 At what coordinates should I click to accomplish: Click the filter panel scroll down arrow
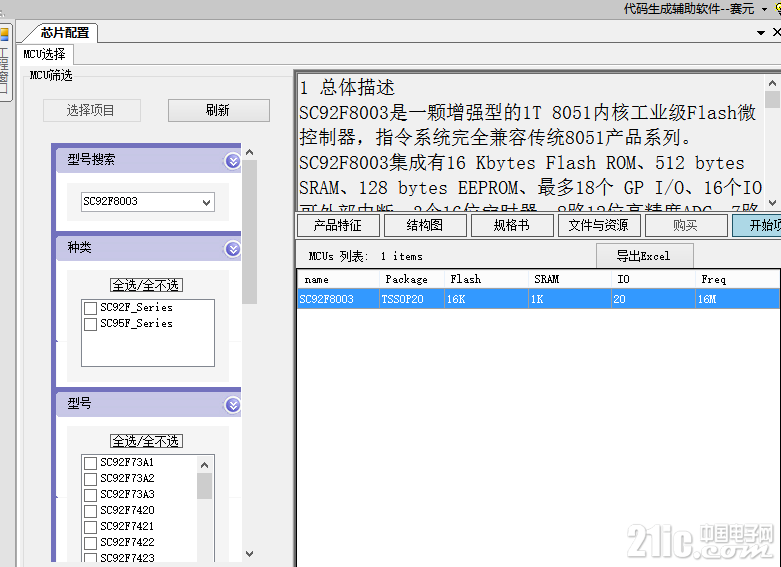(x=250, y=554)
